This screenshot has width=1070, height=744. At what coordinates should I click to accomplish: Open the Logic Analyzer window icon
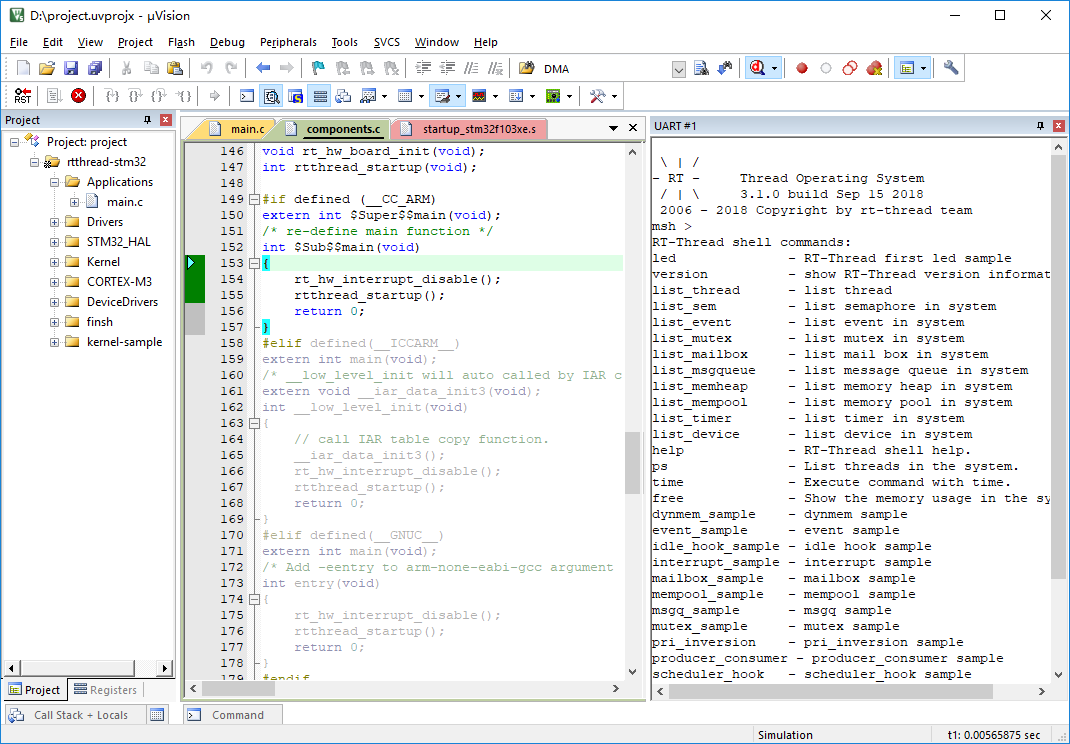click(x=478, y=95)
